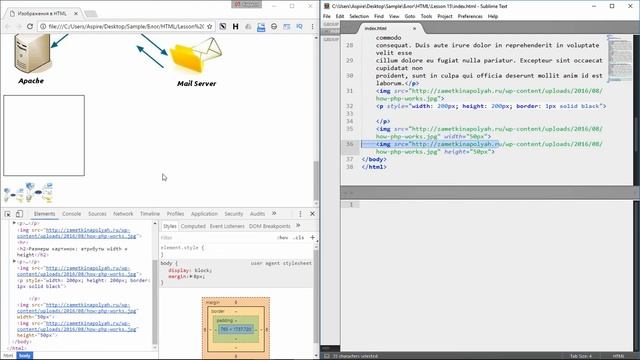Screen dimensions: 640x360
Task: Open DevTools Sources tab
Action: coord(97,214)
